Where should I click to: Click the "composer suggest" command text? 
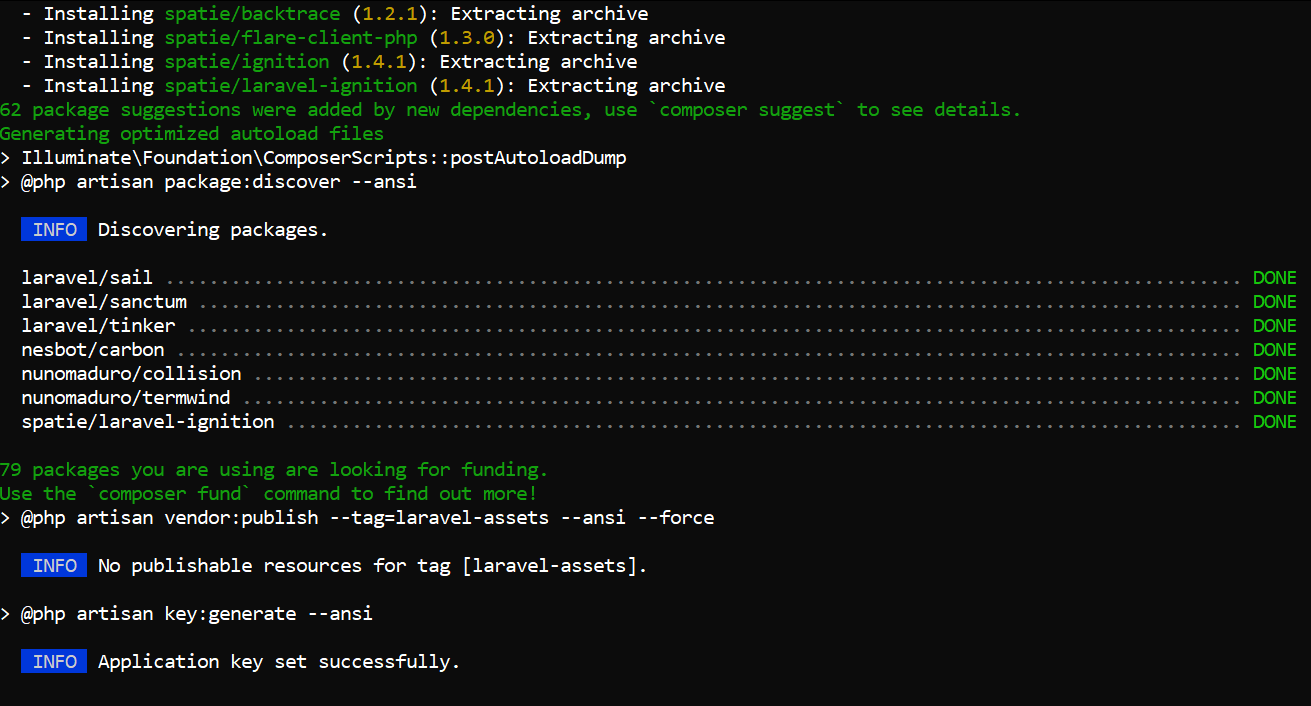pyautogui.click(x=753, y=110)
